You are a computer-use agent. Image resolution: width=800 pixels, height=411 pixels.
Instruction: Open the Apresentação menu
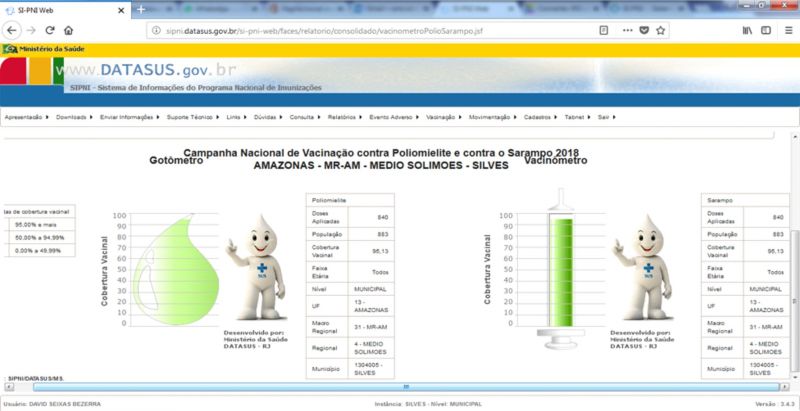click(27, 117)
